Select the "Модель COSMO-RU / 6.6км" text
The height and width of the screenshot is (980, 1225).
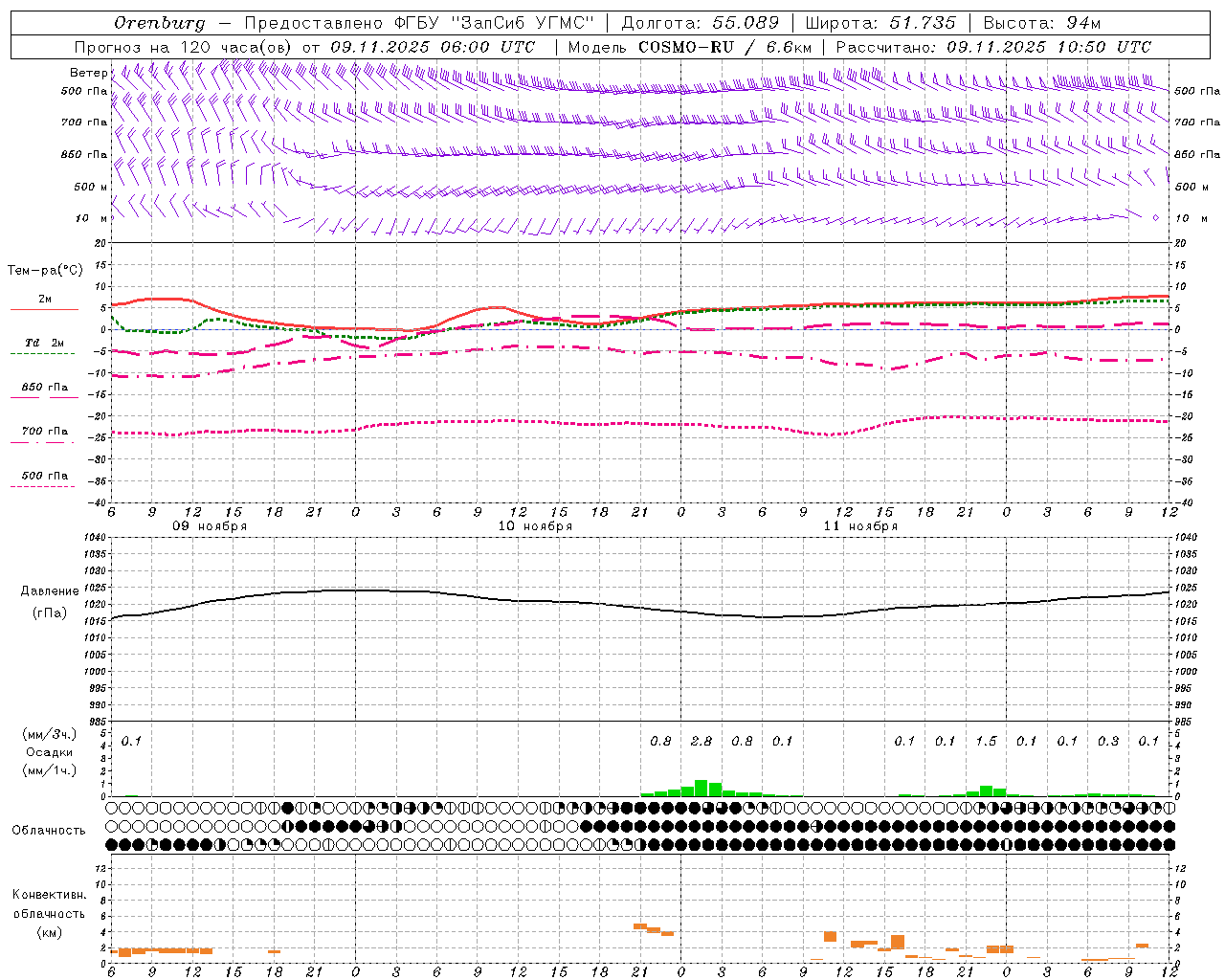tap(690, 47)
